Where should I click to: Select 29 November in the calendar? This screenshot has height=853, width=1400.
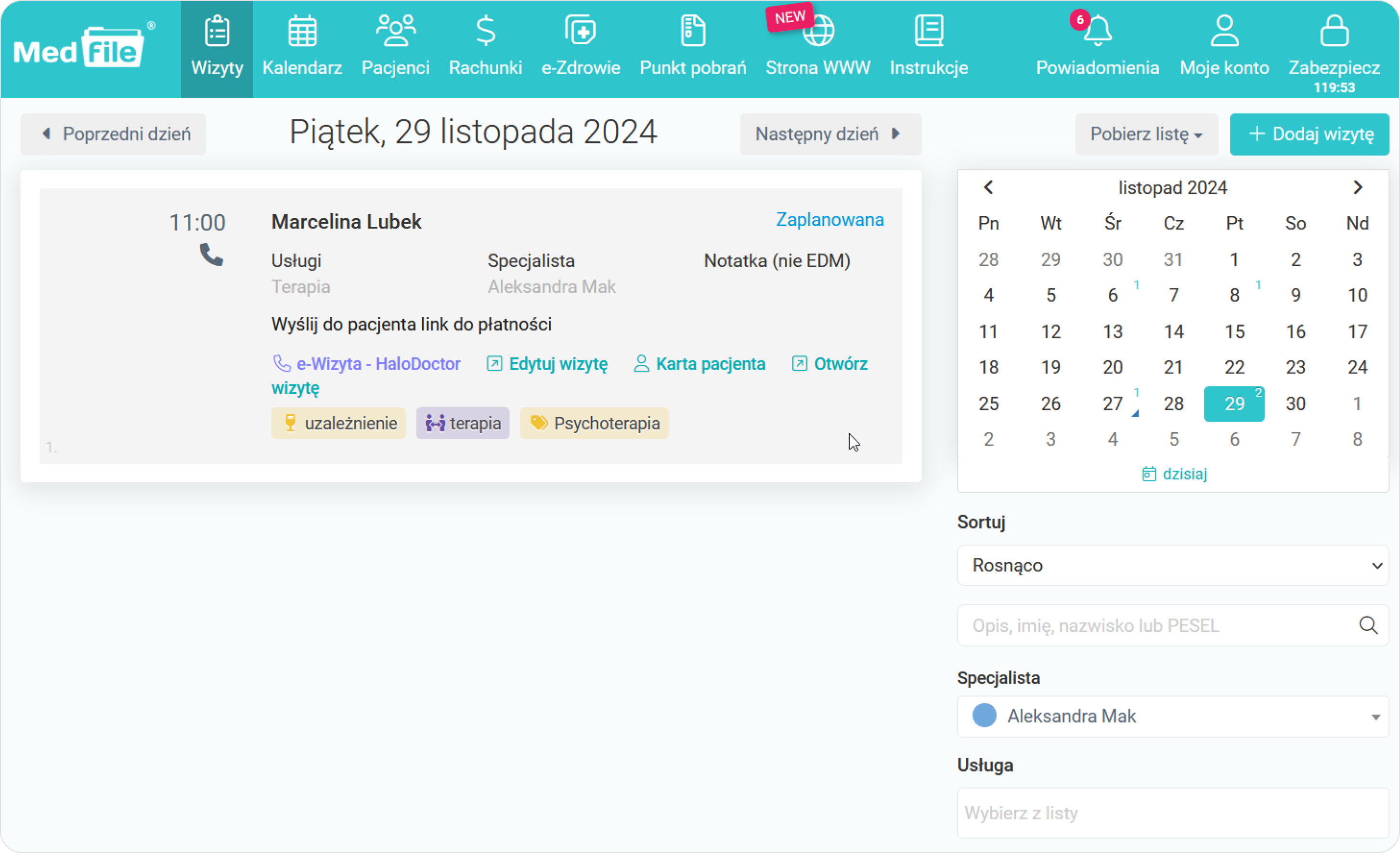(x=1234, y=403)
